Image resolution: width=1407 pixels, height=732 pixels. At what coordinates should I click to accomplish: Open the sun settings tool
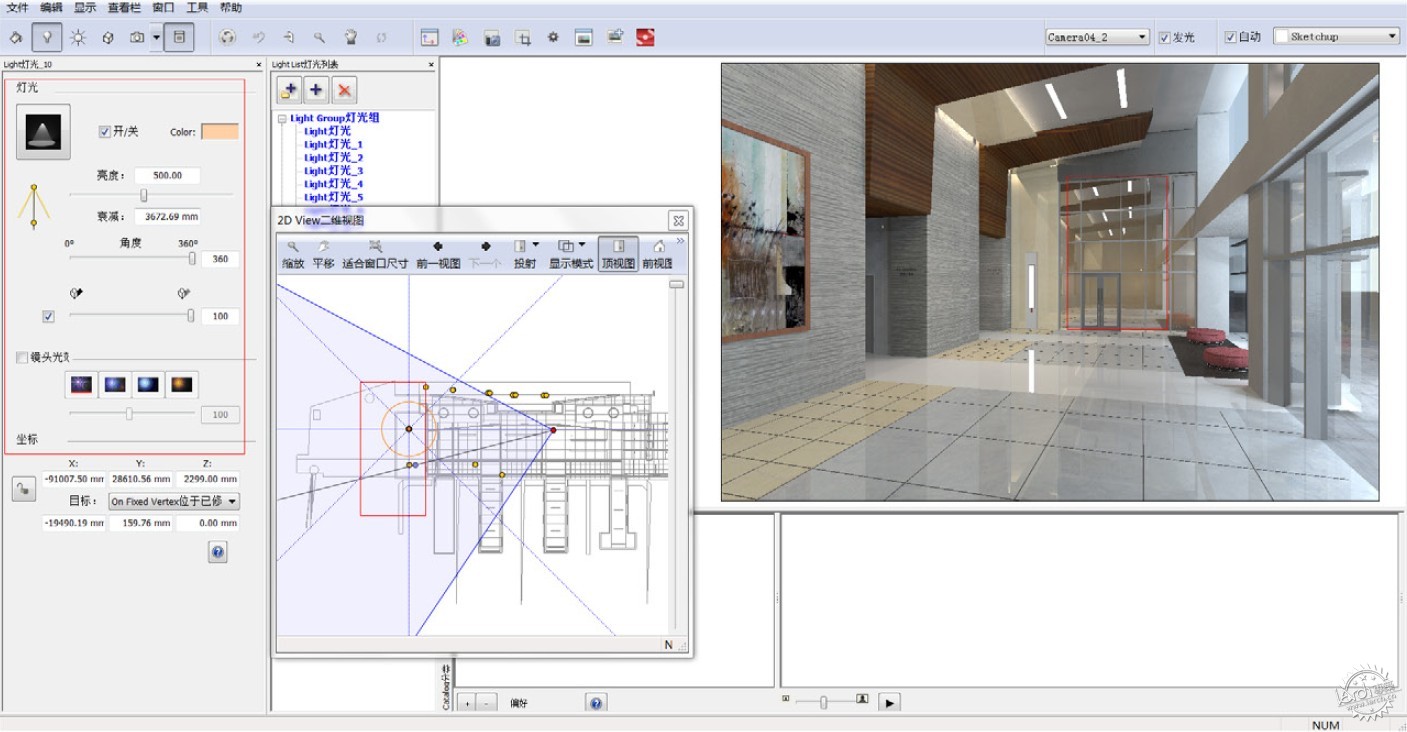78,38
